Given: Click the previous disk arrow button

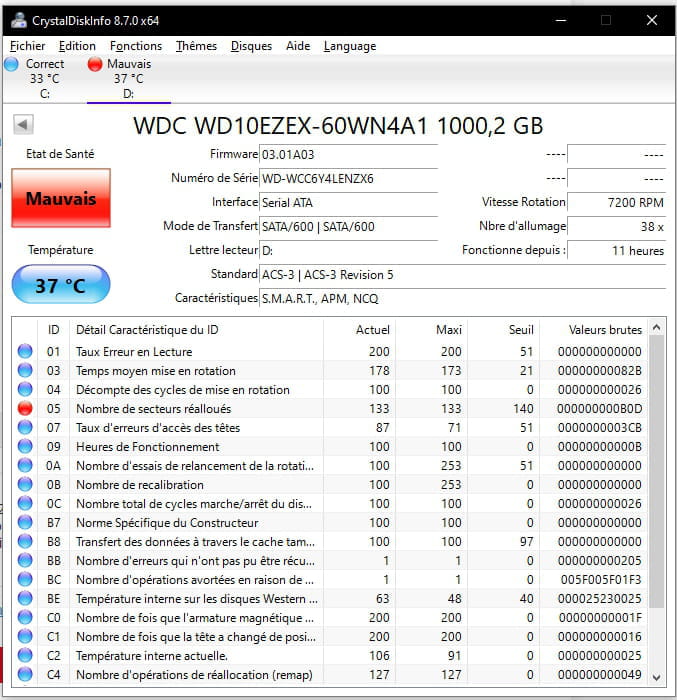Looking at the screenshot, I should 23,124.
